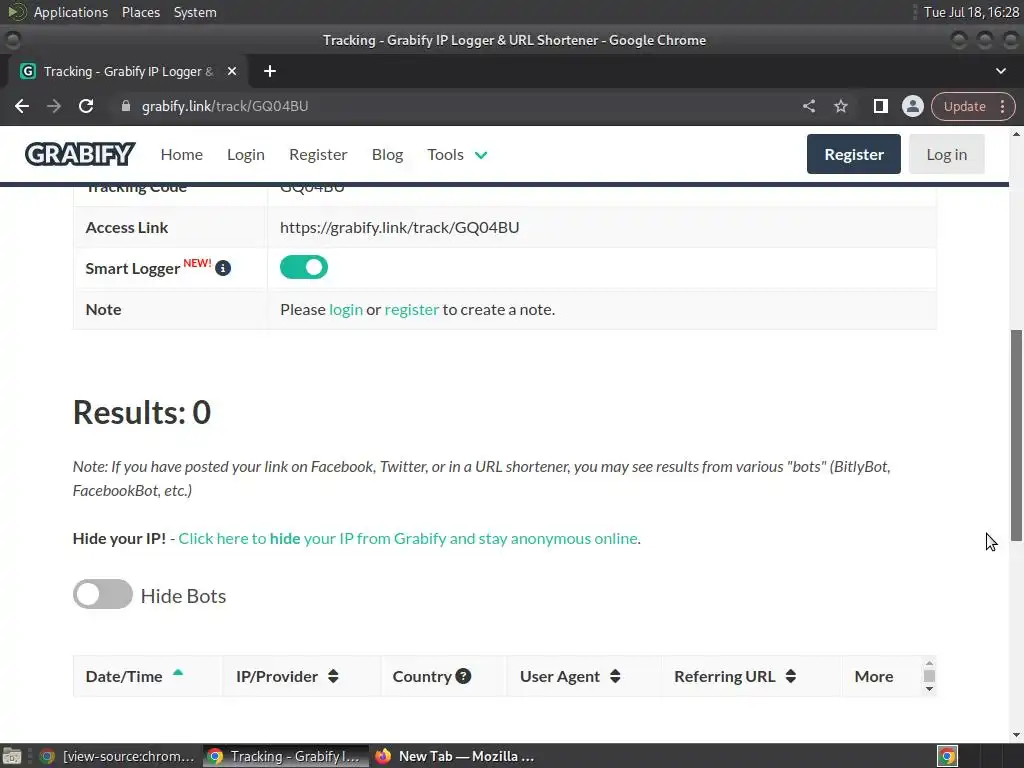Switch to New Tab Mozilla taskbar window
The height and width of the screenshot is (768, 1024).
point(455,756)
